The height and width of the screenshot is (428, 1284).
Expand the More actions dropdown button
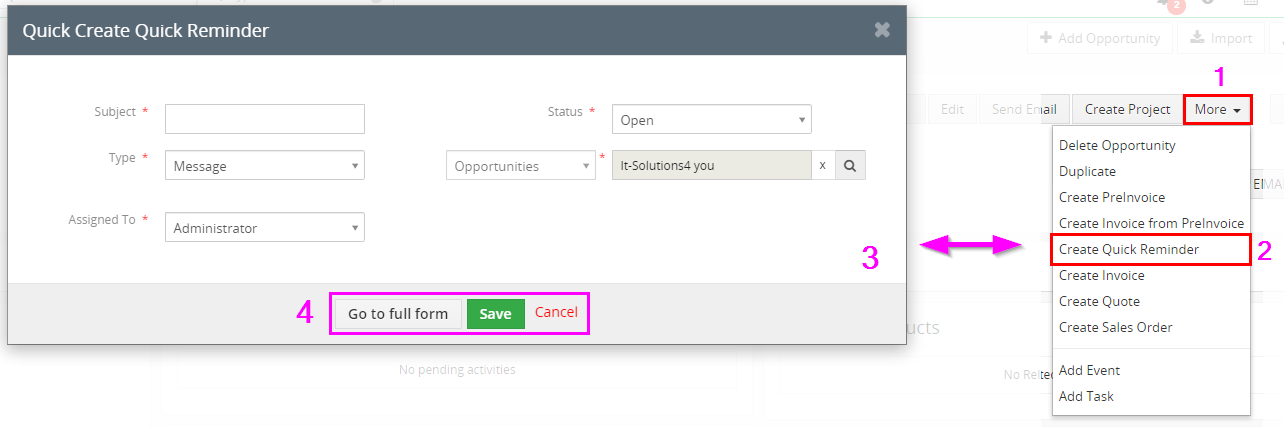click(x=1217, y=109)
